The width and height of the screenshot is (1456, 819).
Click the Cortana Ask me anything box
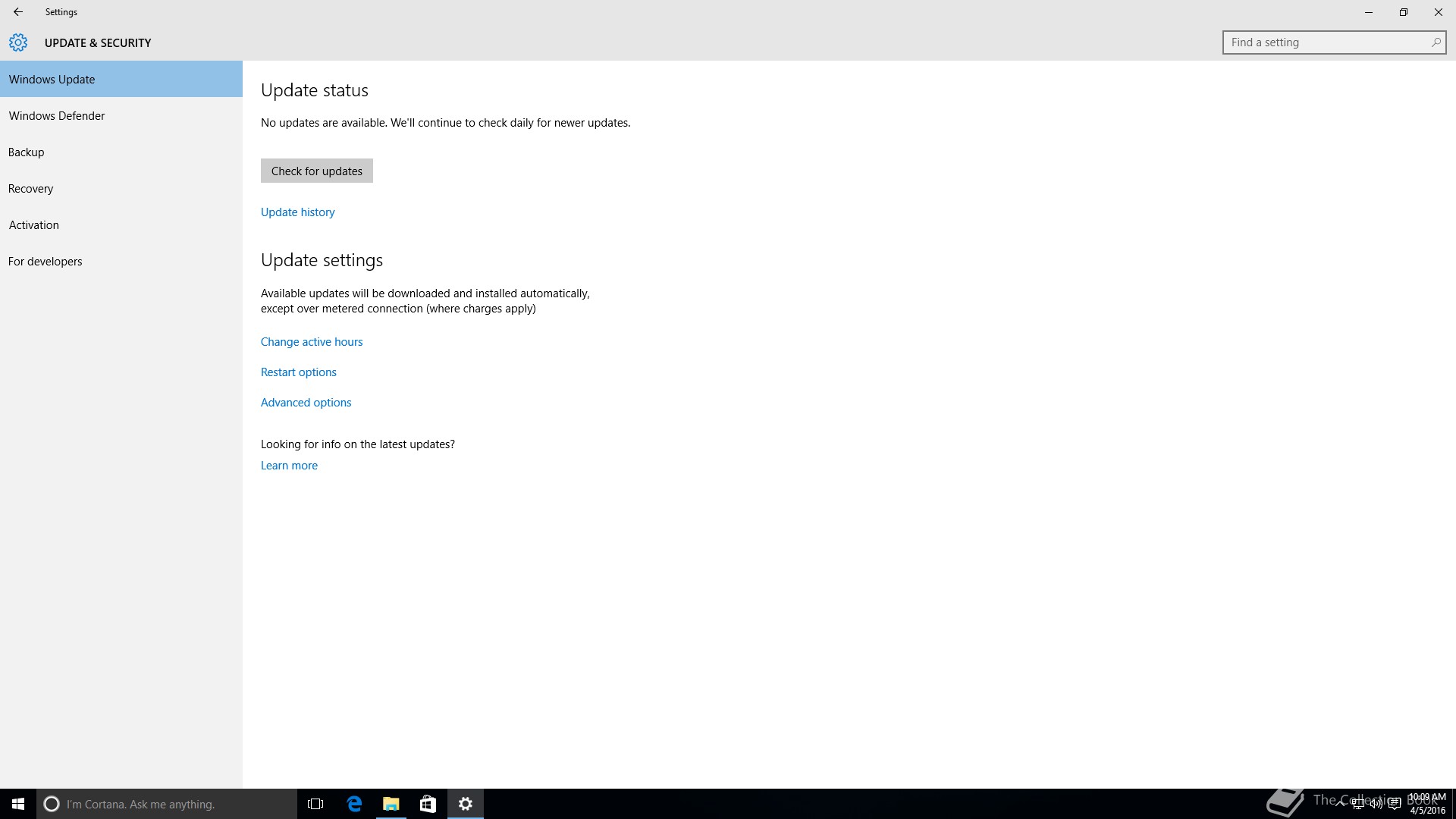(x=167, y=804)
